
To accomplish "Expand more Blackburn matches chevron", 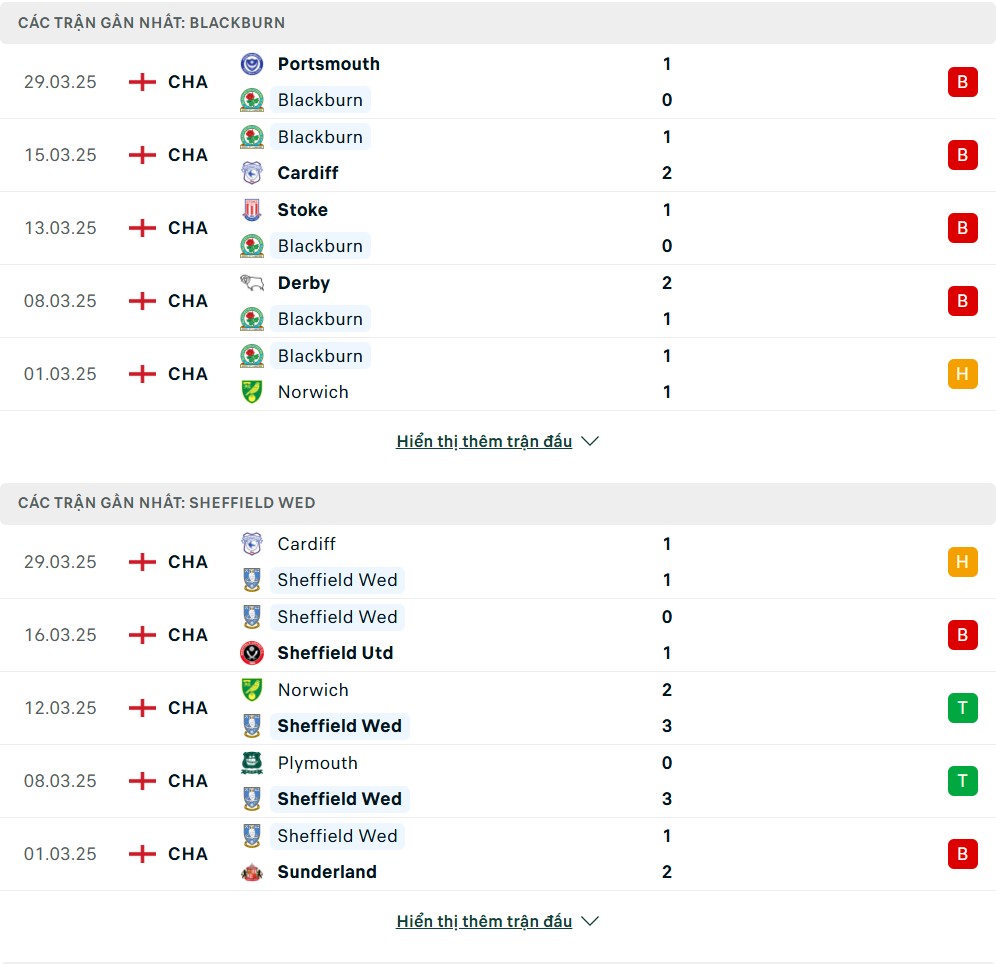I will (590, 441).
